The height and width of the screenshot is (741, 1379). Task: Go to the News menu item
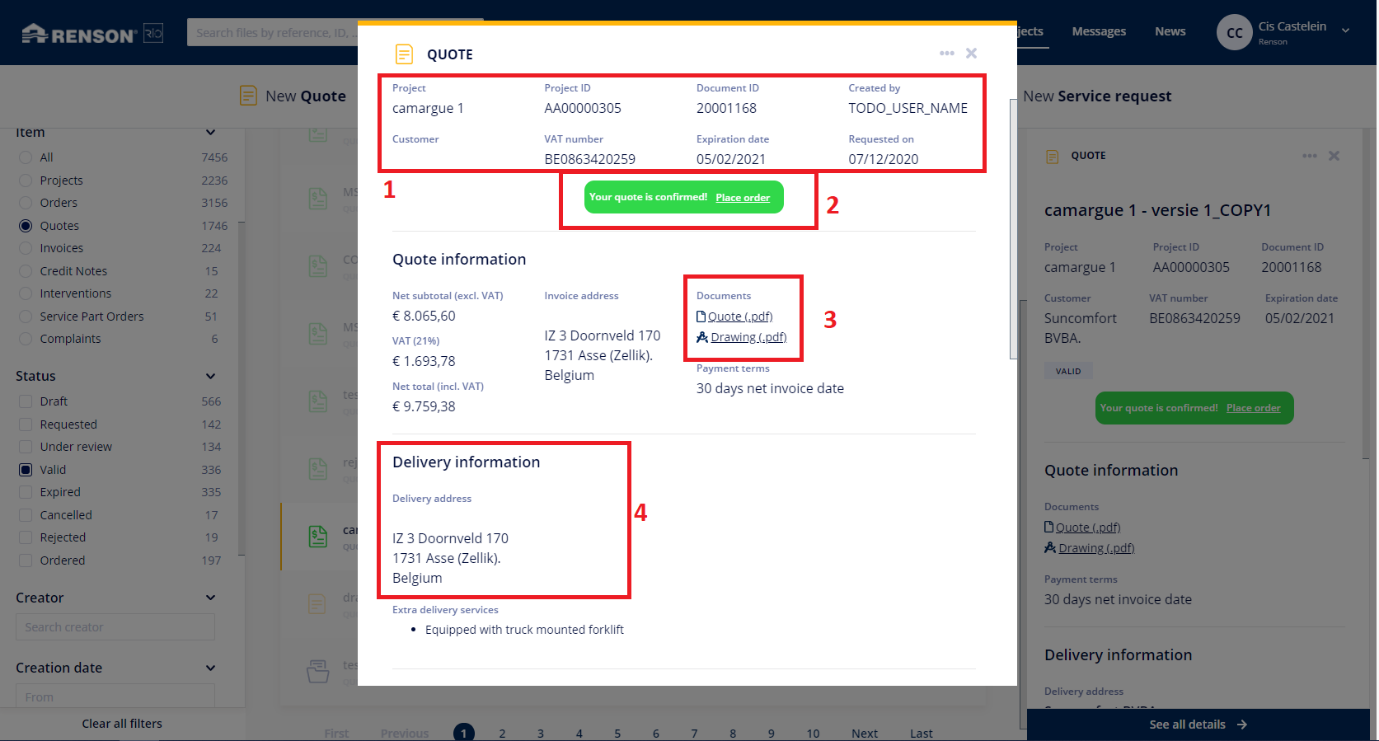[1170, 32]
